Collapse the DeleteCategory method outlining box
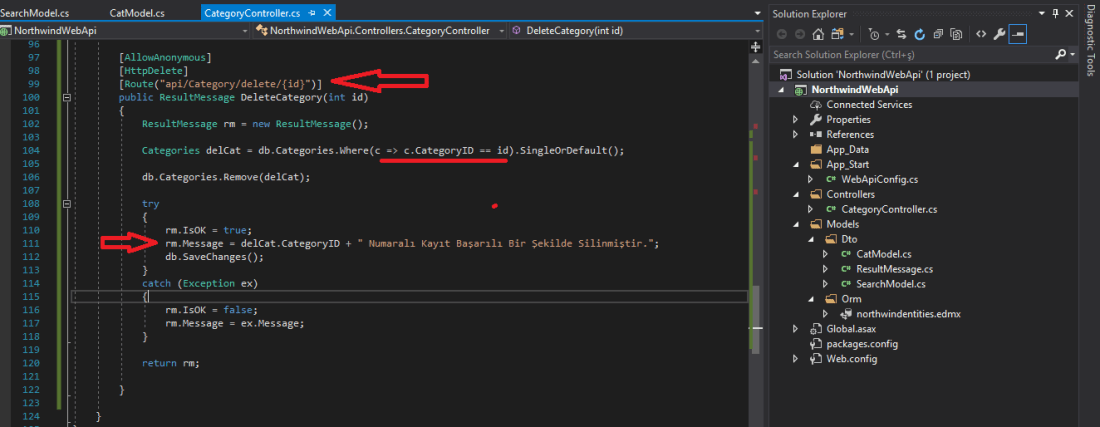This screenshot has height=427, width=1100. coord(66,98)
